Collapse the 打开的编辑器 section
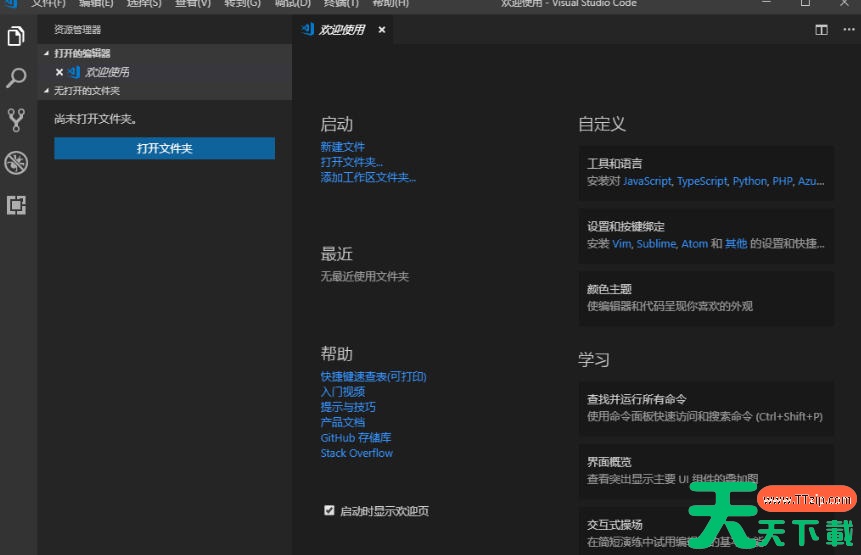 click(x=164, y=53)
